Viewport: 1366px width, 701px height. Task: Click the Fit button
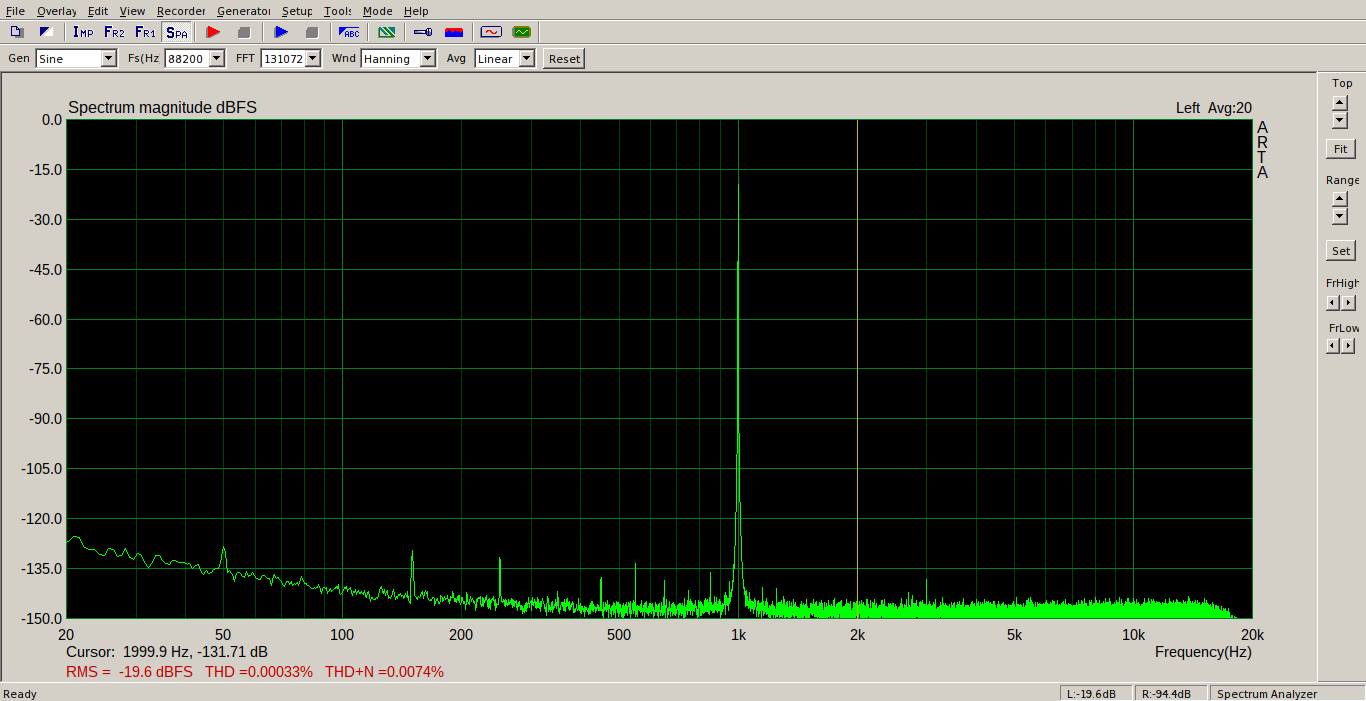(1341, 149)
